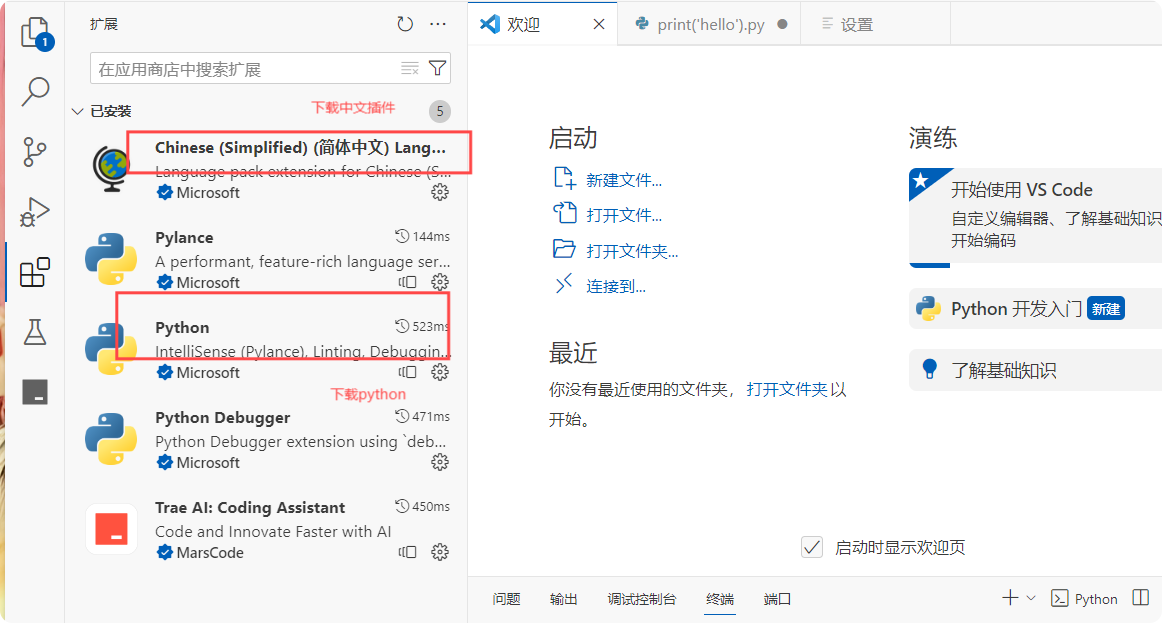Open the Source Control view

tap(35, 152)
